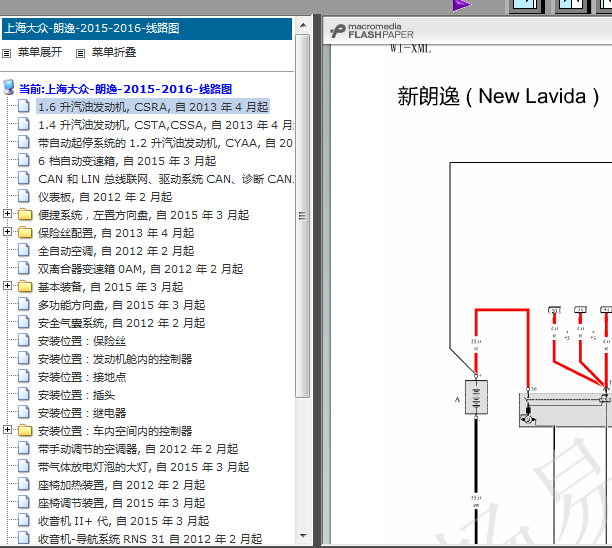
Task: Click page icon of 安装位置：继电器 row
Action: [24, 412]
